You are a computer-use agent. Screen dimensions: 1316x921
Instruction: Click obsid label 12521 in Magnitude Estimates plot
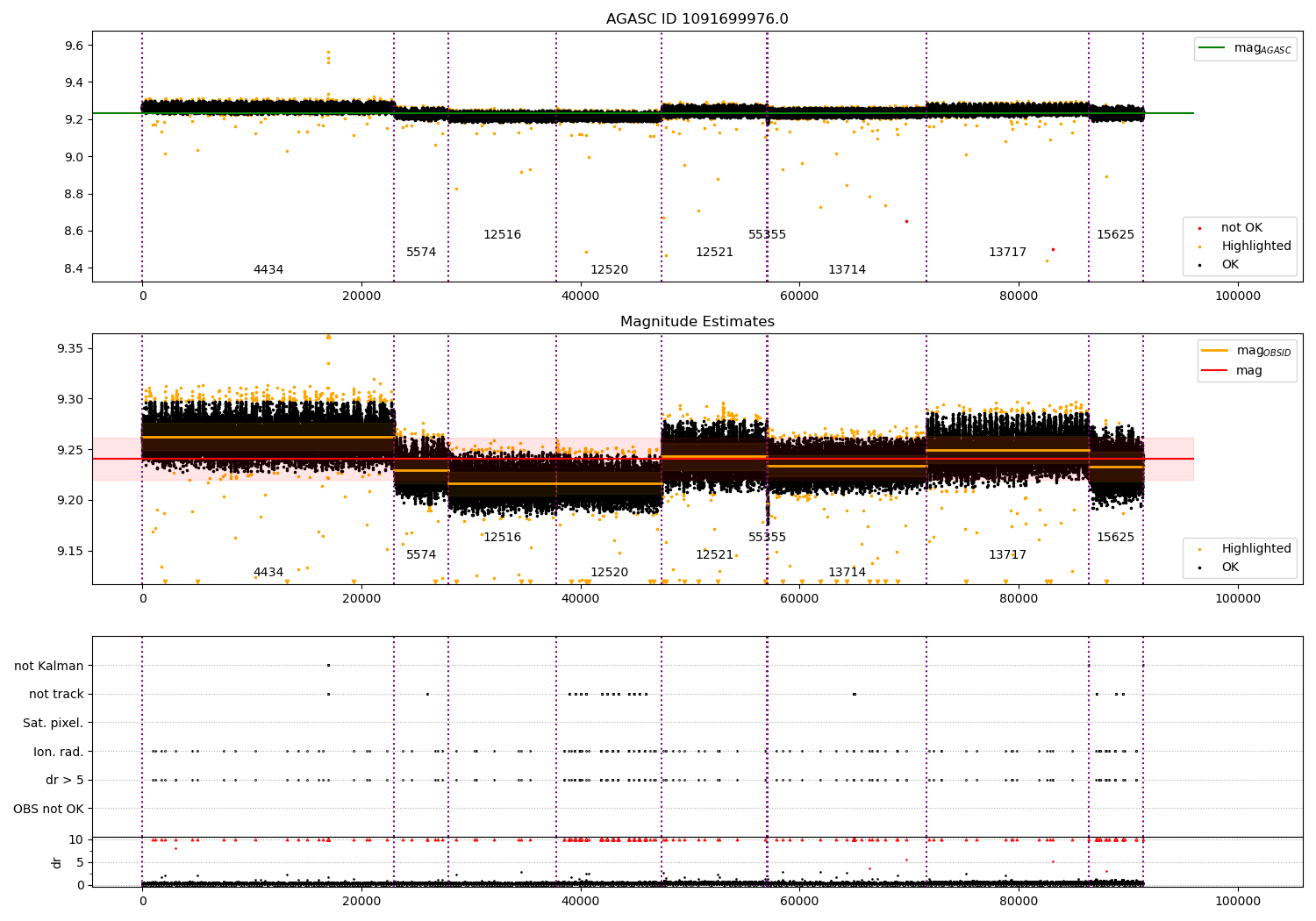click(x=714, y=555)
